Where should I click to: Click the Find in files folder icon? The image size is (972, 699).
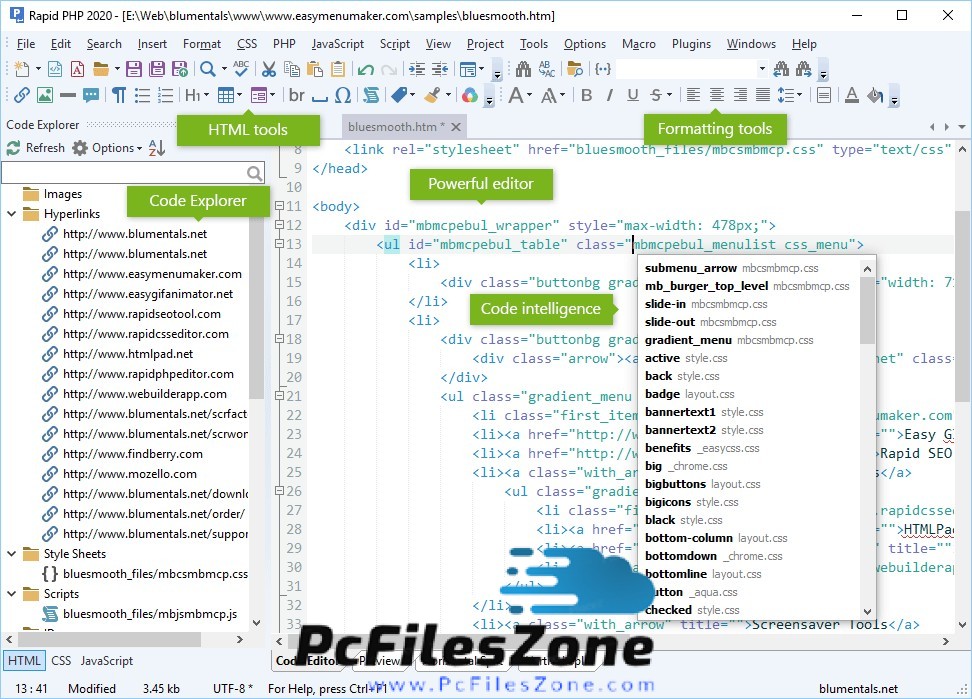pos(575,69)
